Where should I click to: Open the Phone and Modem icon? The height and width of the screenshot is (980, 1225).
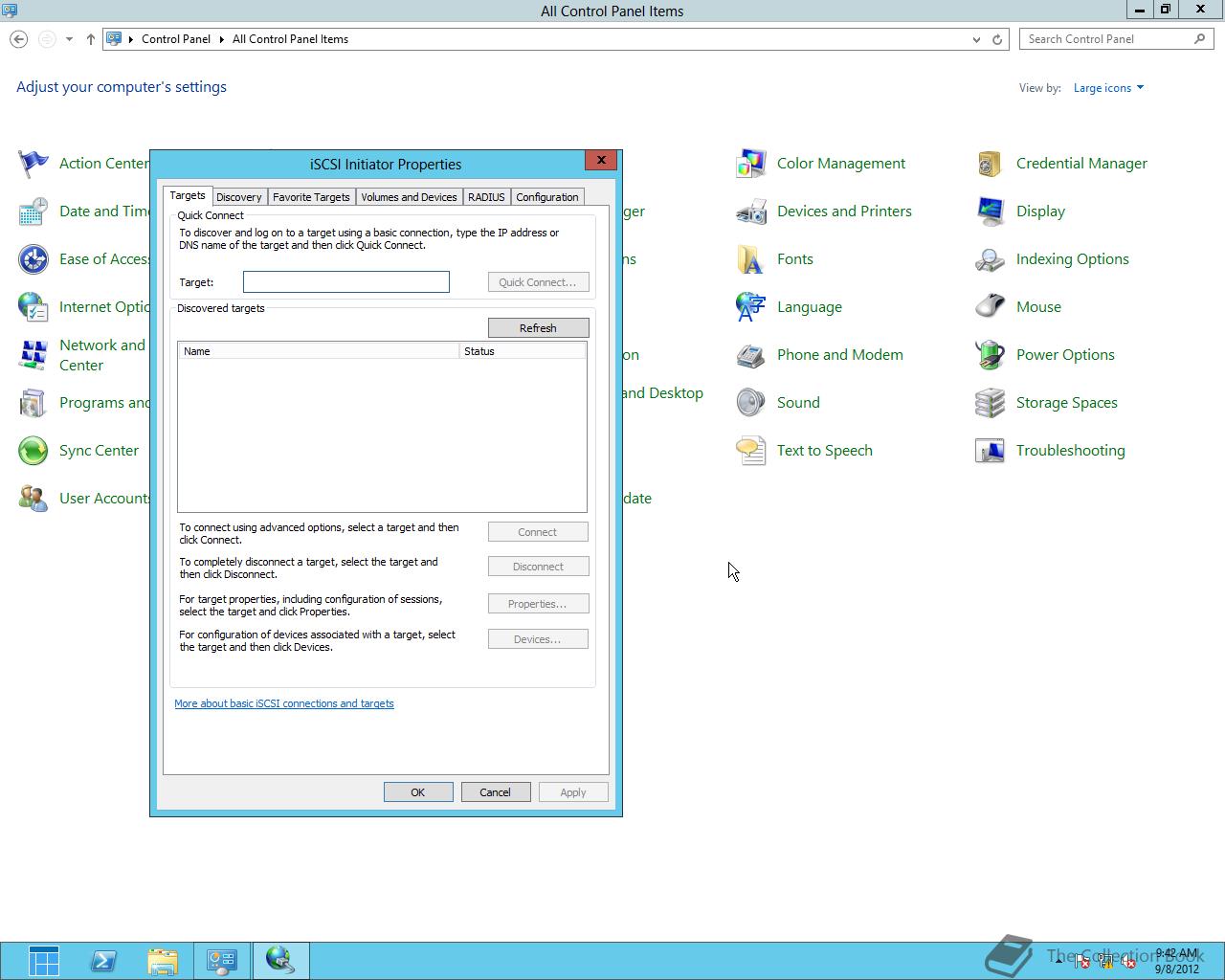tap(751, 355)
